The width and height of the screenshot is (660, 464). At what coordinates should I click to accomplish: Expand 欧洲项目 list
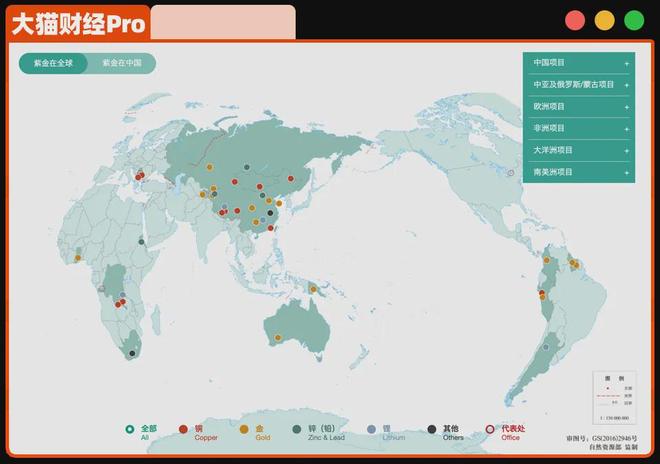click(x=580, y=107)
